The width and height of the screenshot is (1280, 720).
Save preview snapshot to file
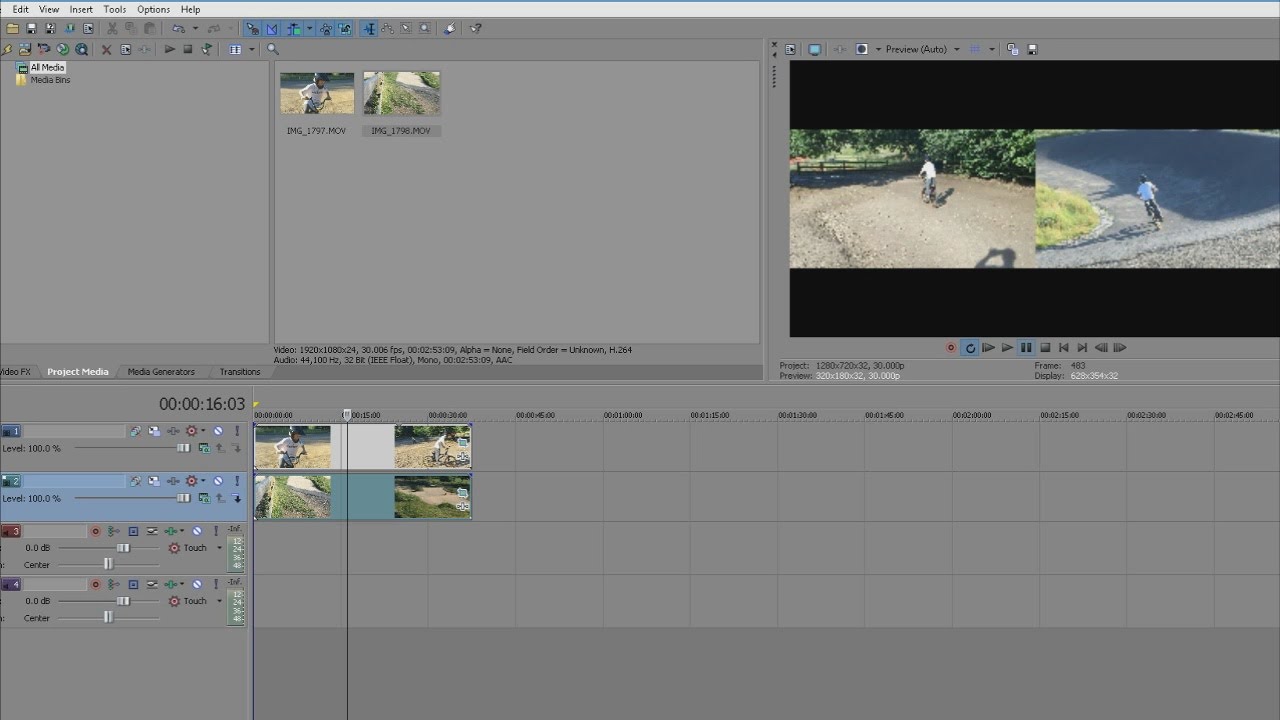[1033, 49]
